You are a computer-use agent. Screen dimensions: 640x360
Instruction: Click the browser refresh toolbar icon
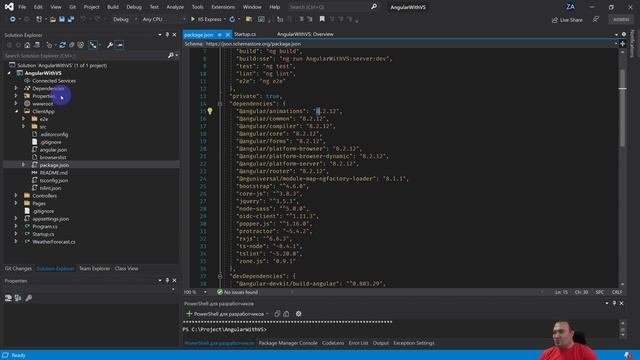[232, 19]
